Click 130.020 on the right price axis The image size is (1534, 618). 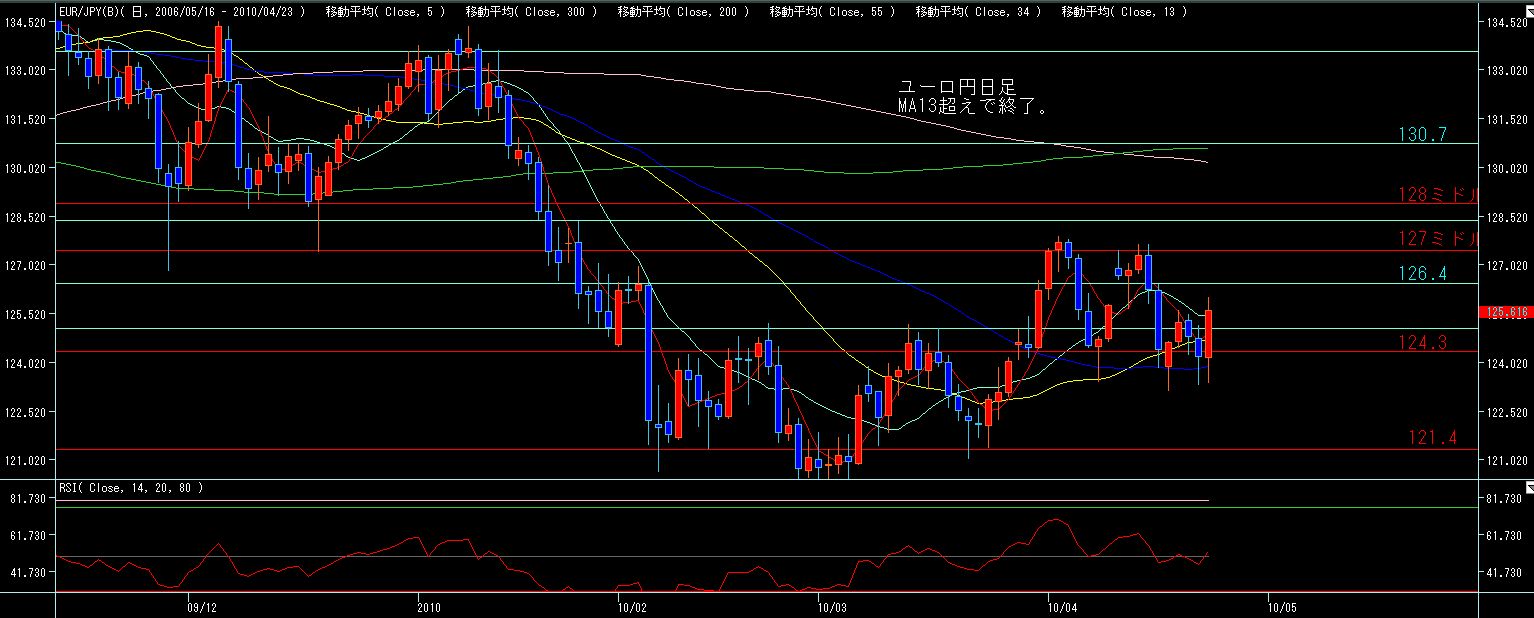[1507, 169]
